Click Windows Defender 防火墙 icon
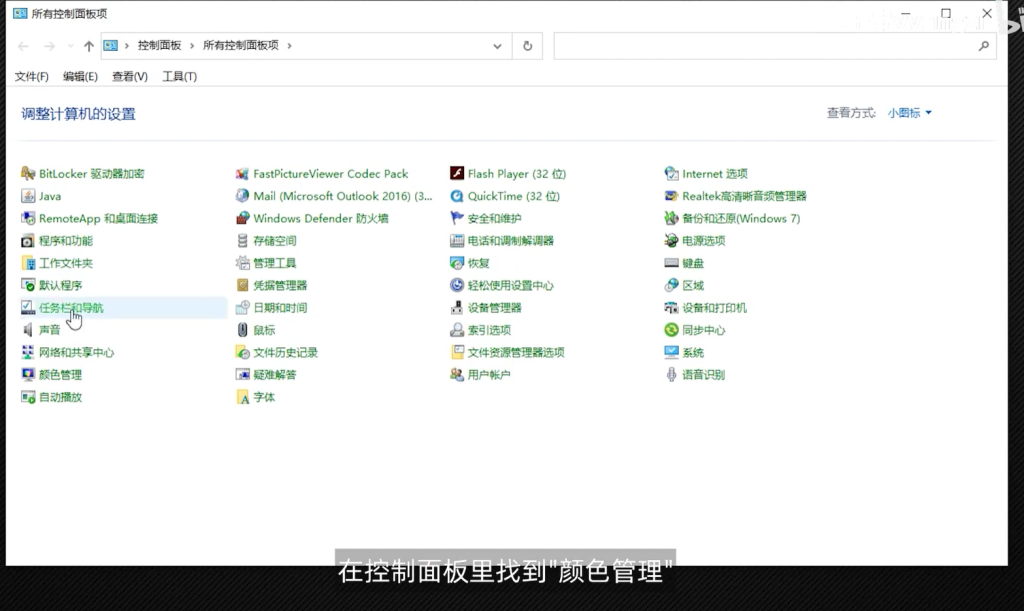 pyautogui.click(x=242, y=218)
